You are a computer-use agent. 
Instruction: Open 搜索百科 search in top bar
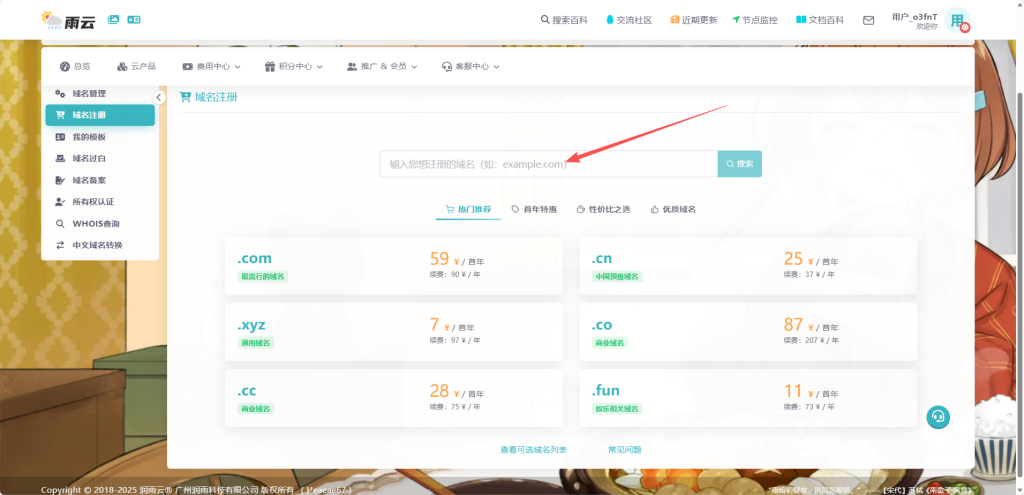click(564, 20)
